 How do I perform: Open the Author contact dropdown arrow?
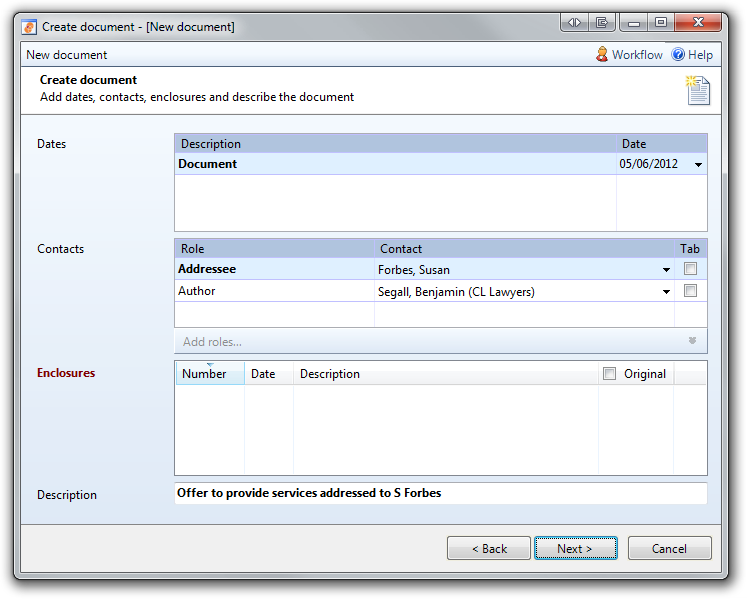click(666, 292)
